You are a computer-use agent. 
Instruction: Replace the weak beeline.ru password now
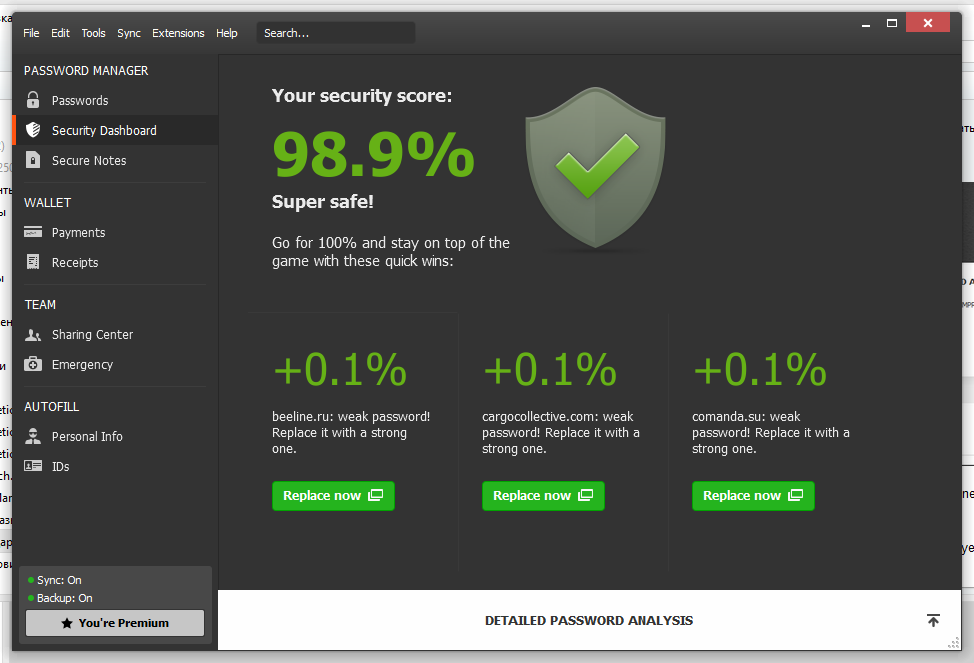tap(333, 495)
